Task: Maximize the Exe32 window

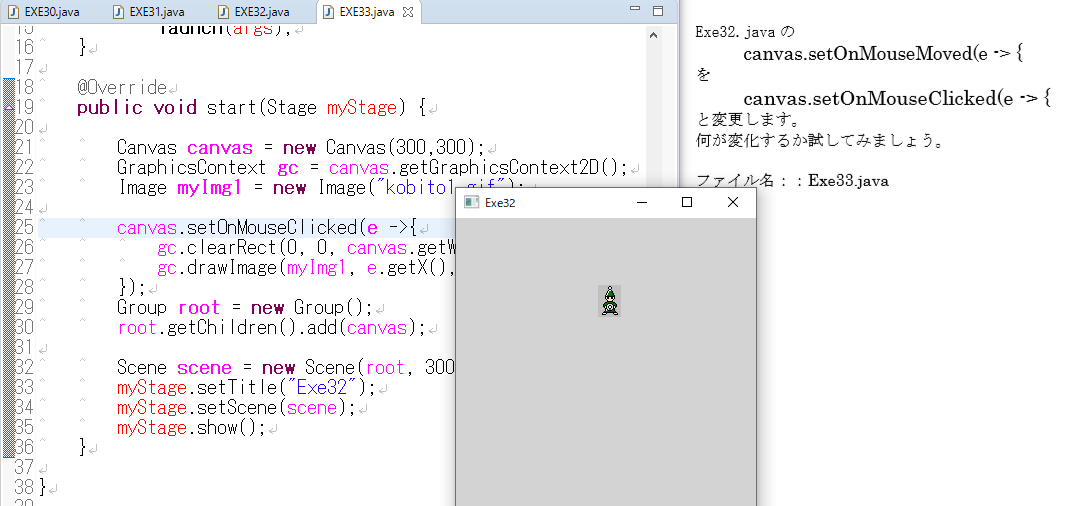Action: pos(686,203)
